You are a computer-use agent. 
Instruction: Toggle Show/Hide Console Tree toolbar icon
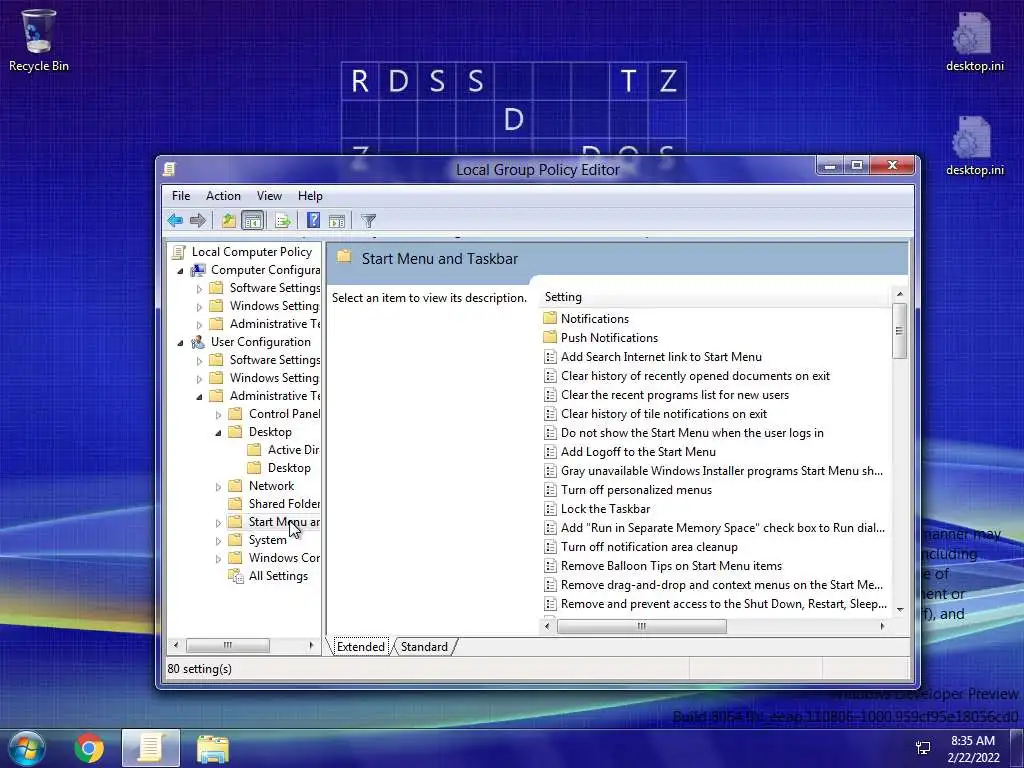[x=252, y=221]
